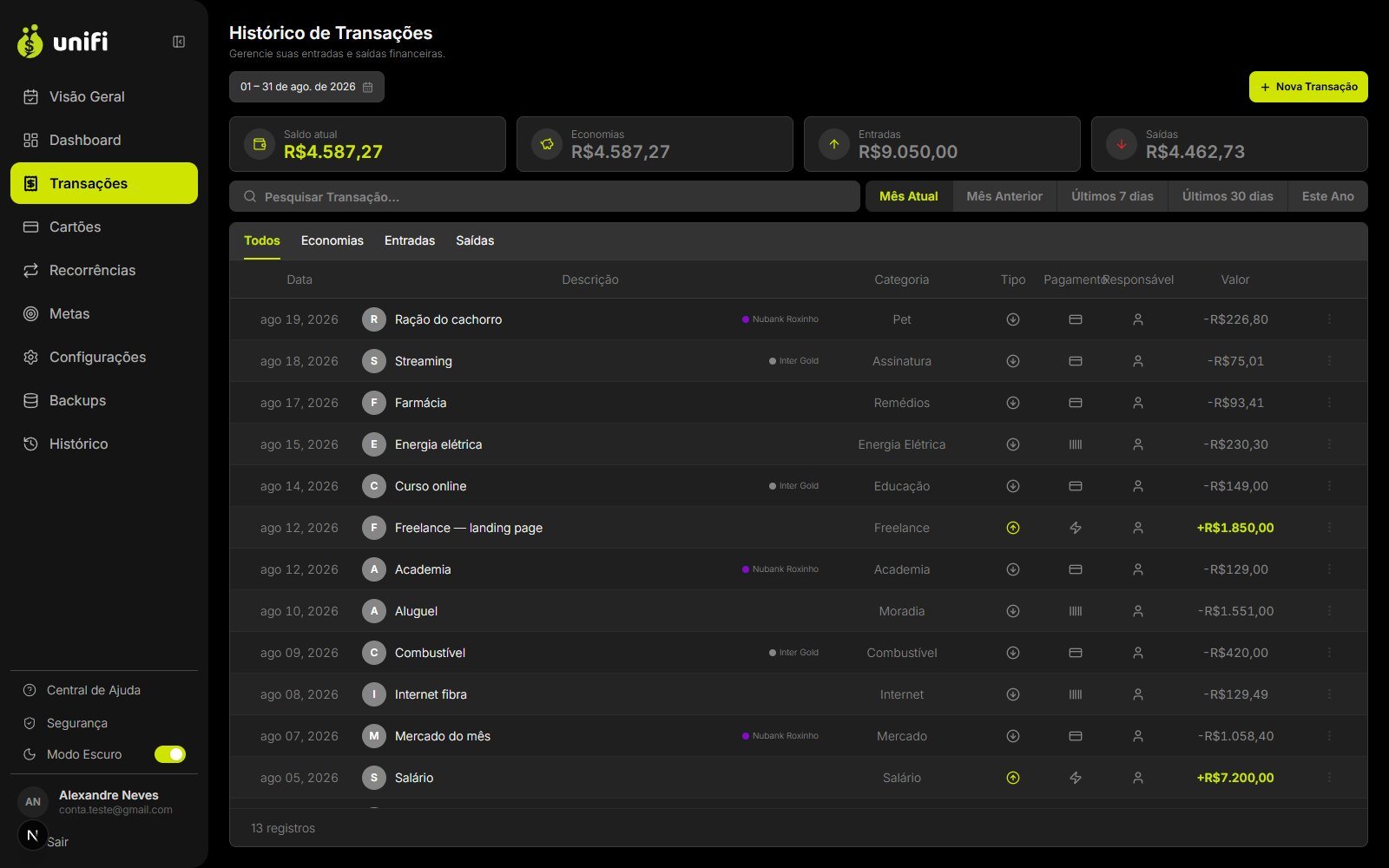This screenshot has width=1389, height=868.
Task: Toggle the Modo Escuro switch
Action: 170,754
